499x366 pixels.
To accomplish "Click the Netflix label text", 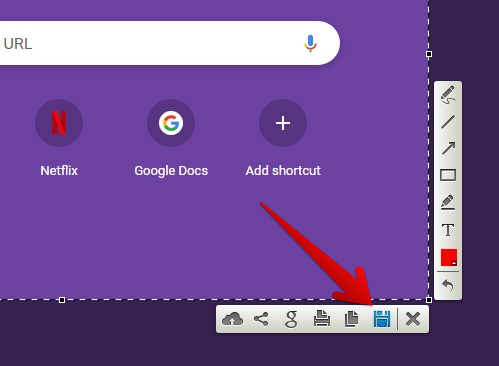I will coord(59,171).
